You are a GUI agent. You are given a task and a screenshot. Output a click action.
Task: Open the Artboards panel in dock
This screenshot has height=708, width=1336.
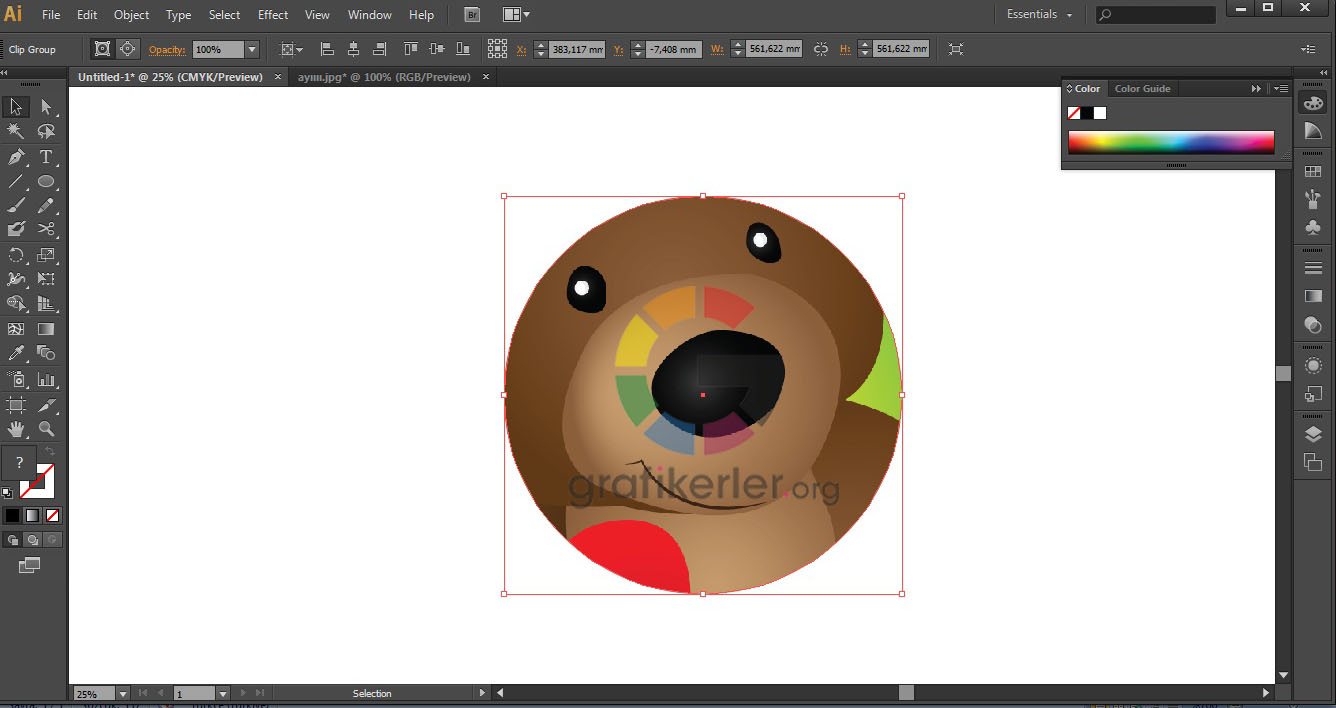[x=1313, y=462]
